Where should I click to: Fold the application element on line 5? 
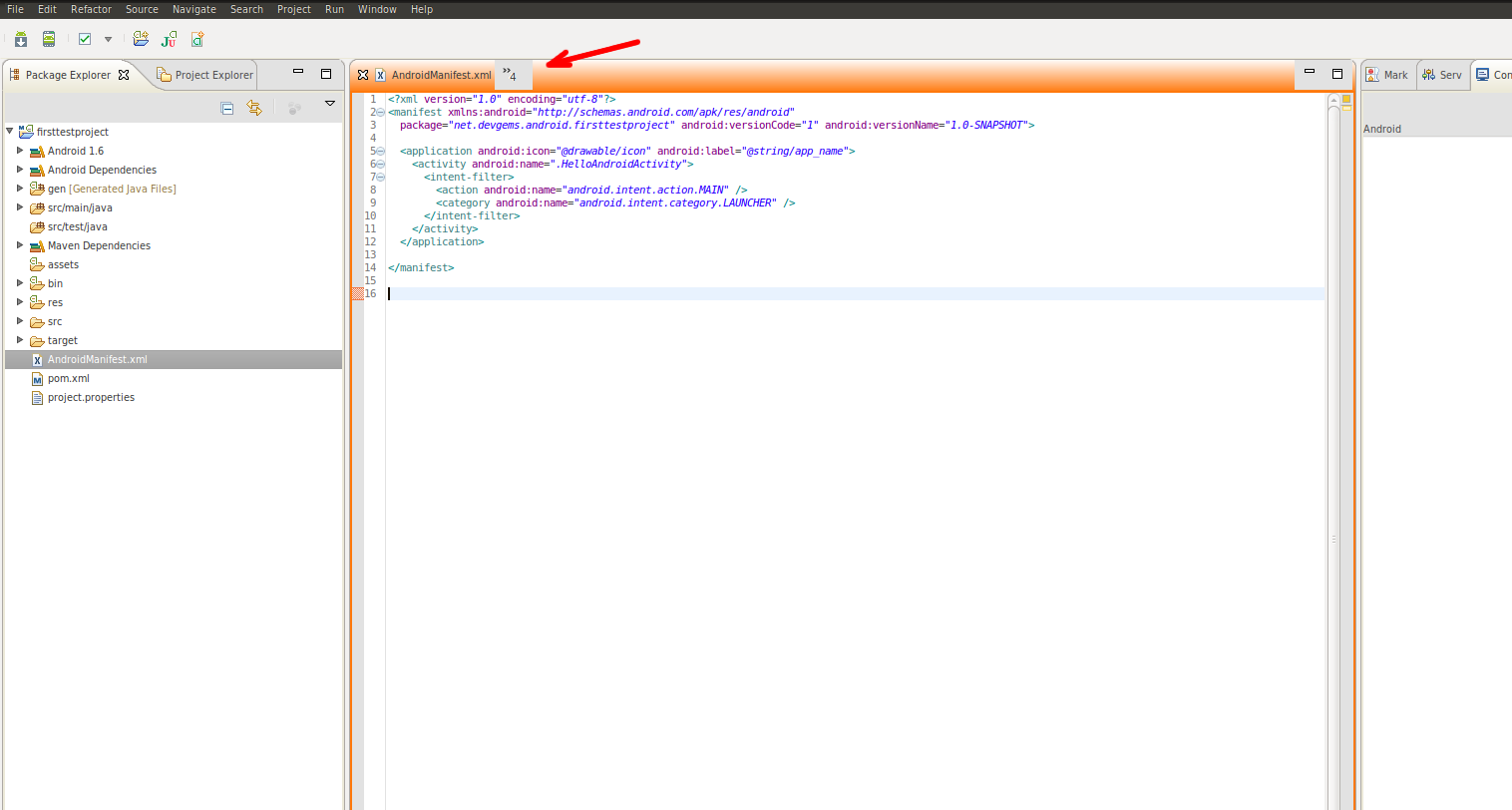pyautogui.click(x=380, y=152)
